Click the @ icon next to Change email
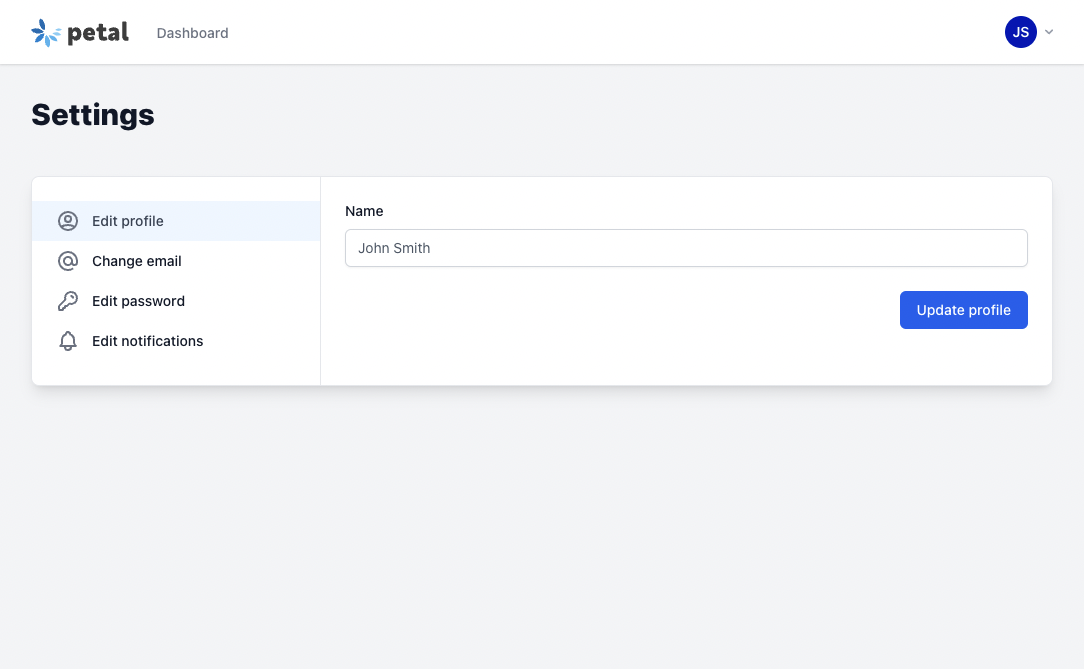 (68, 261)
